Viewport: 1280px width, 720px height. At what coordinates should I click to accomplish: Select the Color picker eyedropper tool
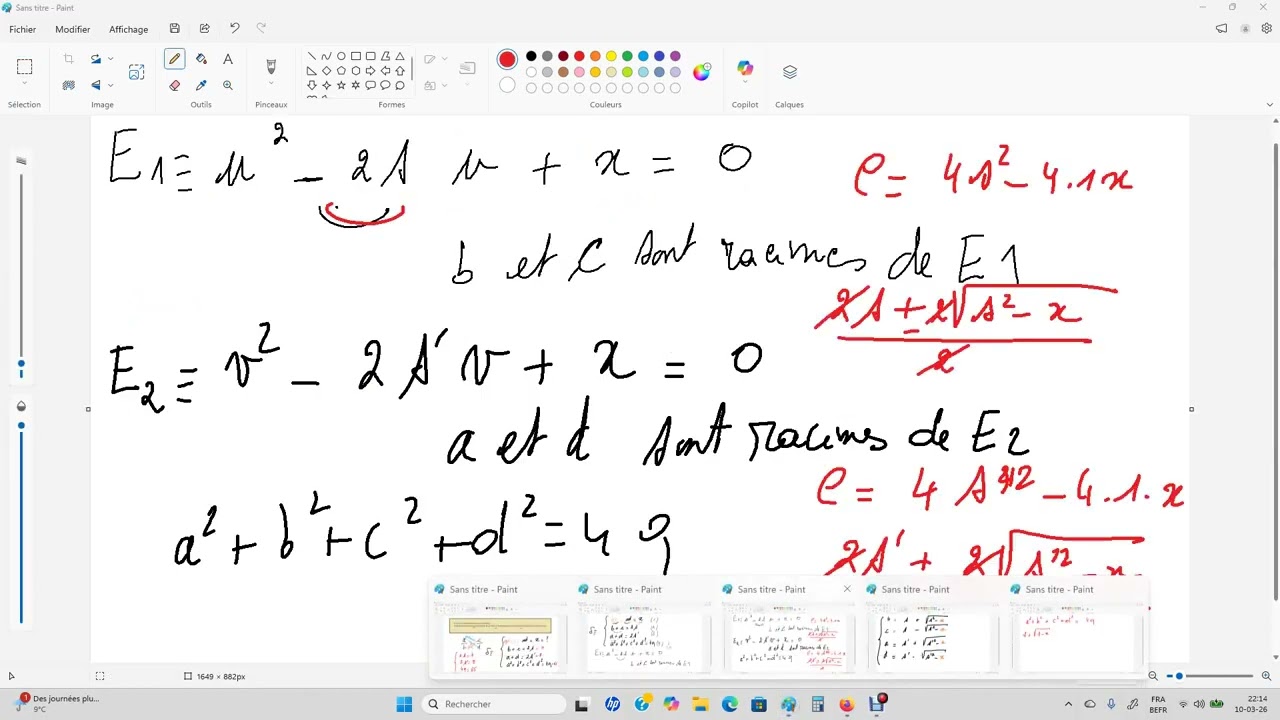(201, 86)
